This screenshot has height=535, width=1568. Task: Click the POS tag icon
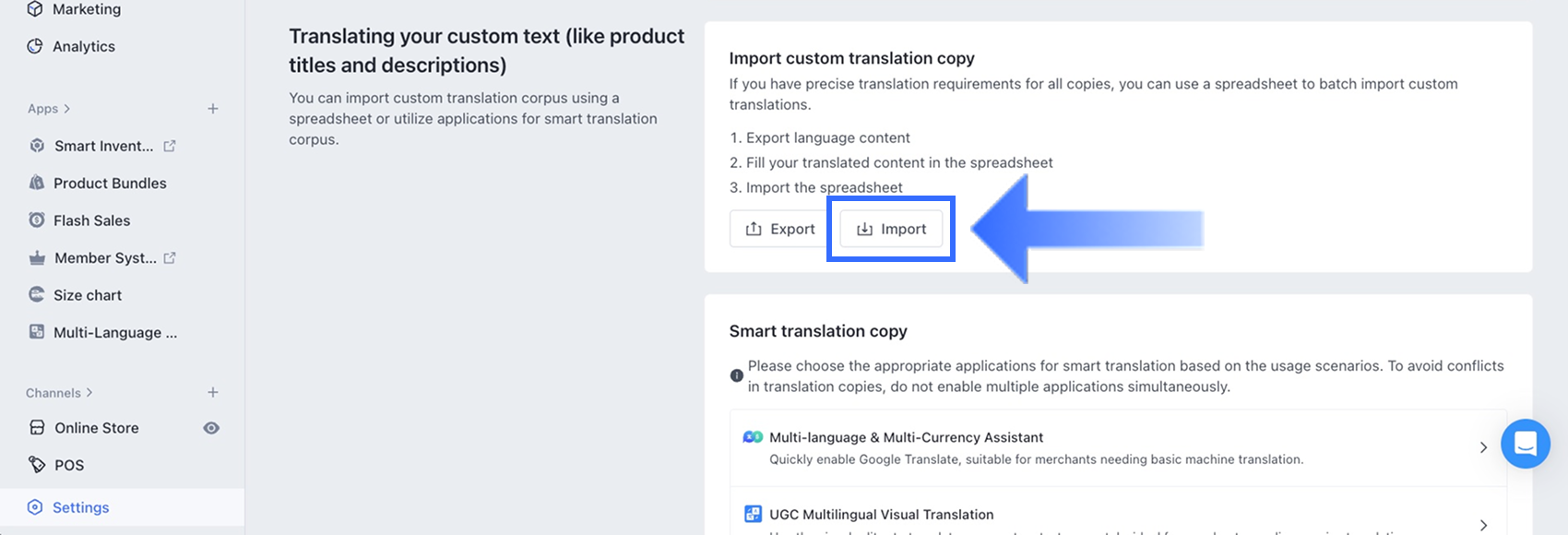[x=37, y=465]
